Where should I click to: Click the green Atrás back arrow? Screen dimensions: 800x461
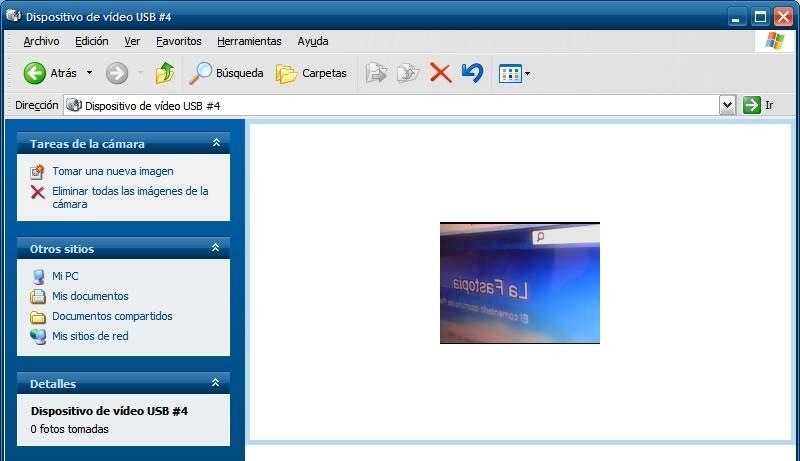(x=35, y=73)
